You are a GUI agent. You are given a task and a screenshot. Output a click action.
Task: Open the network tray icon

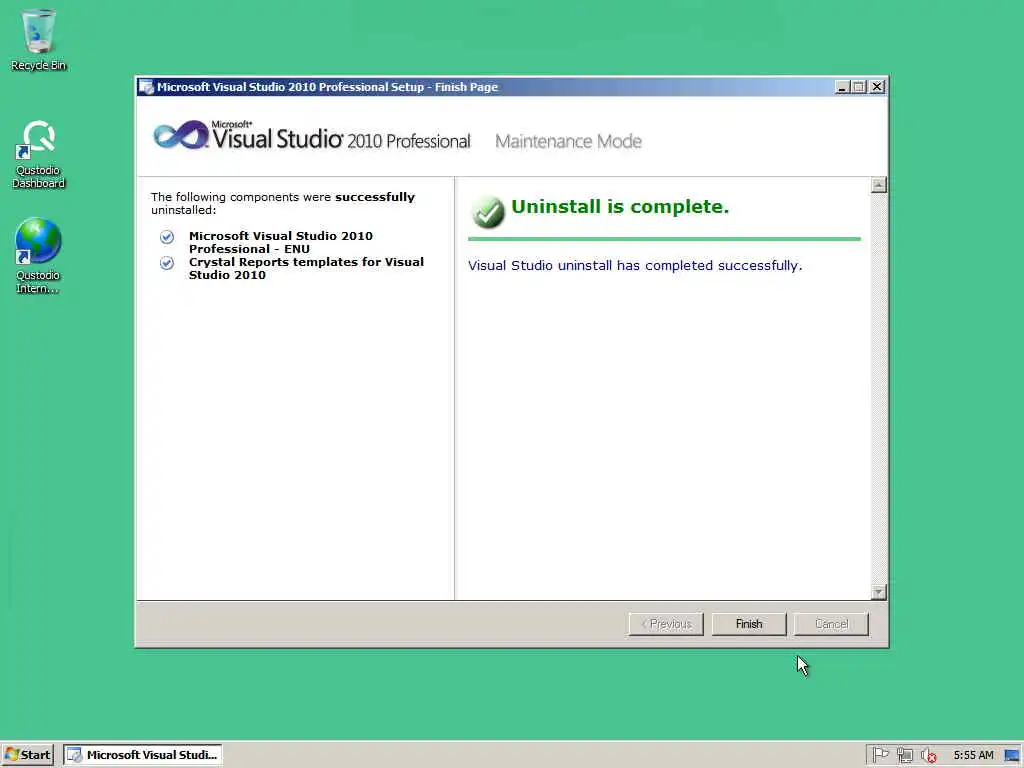point(904,755)
